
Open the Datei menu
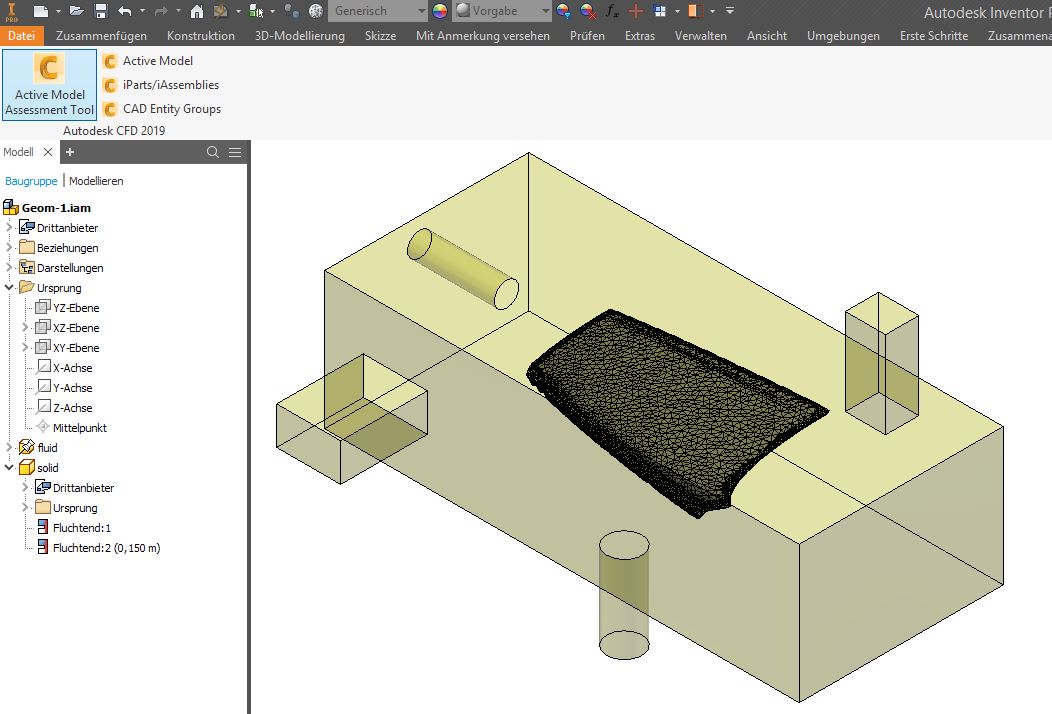[20, 35]
